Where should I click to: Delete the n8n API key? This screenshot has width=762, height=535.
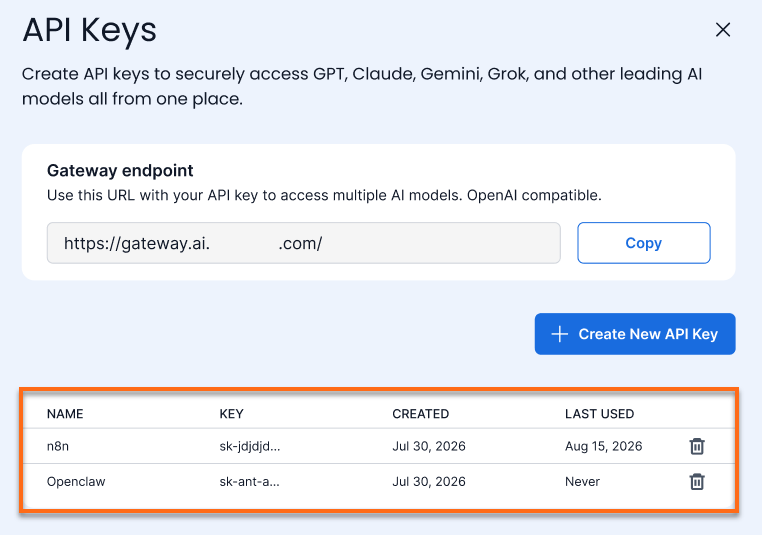point(697,446)
